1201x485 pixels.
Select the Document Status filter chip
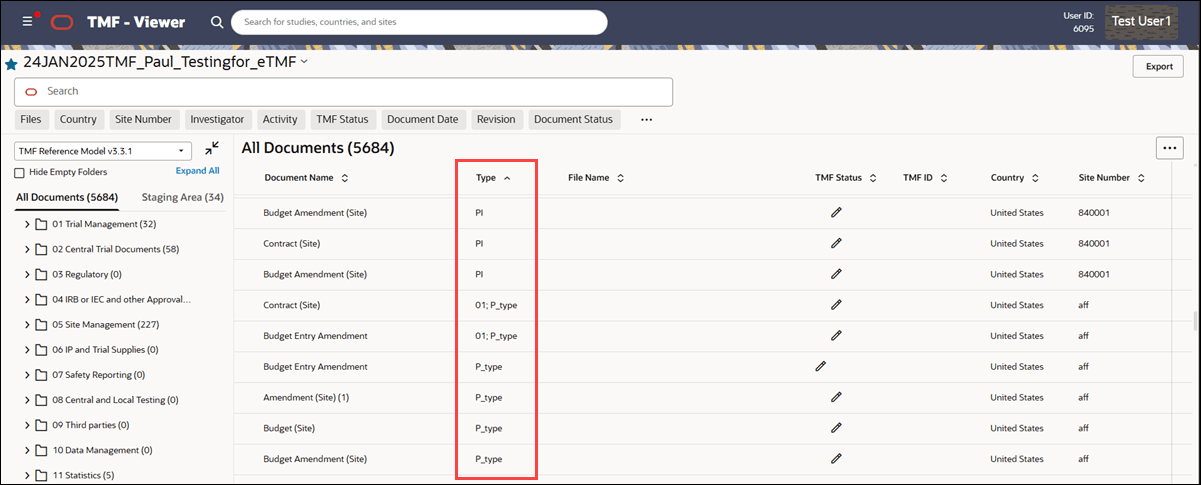[x=573, y=119]
